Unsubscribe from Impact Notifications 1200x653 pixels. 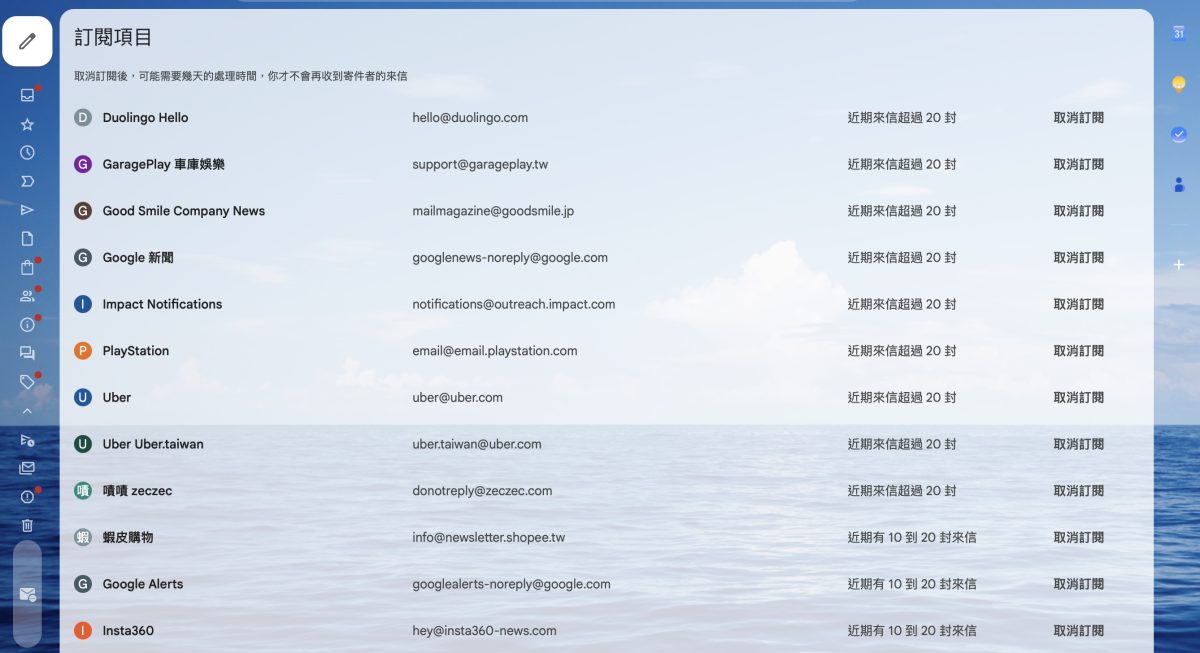[x=1078, y=304]
